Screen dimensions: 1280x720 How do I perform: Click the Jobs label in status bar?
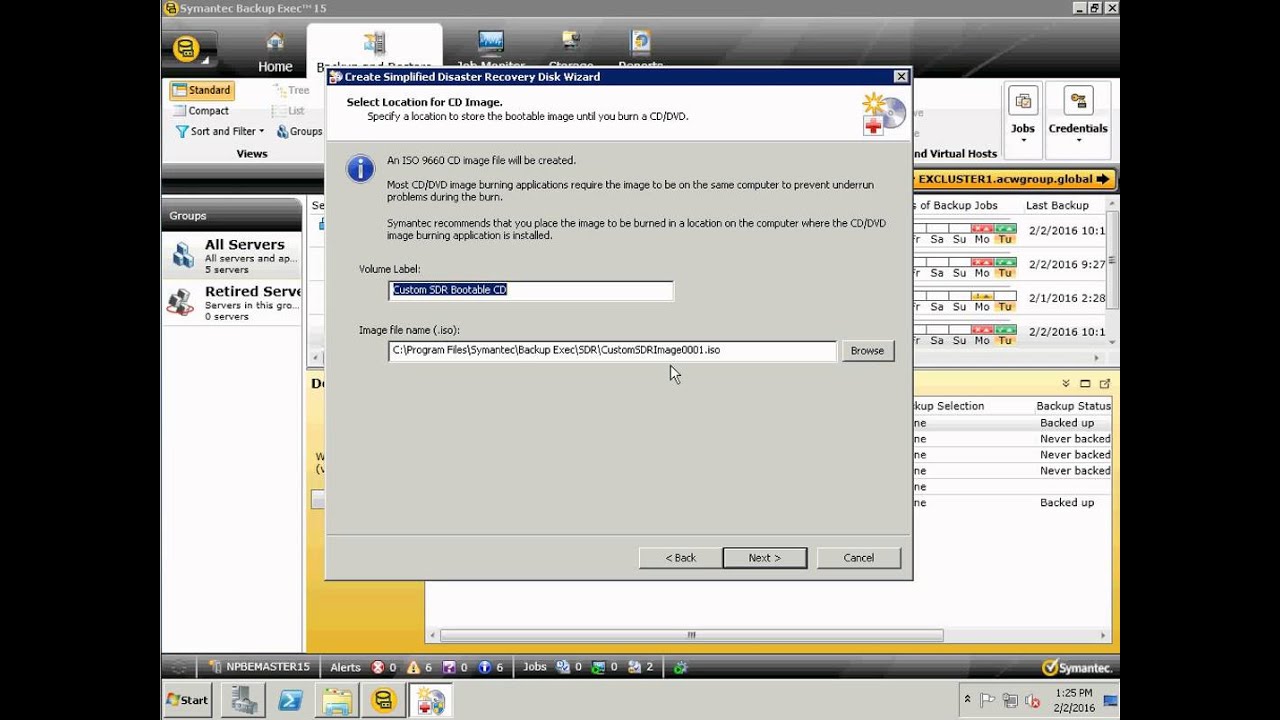(535, 667)
